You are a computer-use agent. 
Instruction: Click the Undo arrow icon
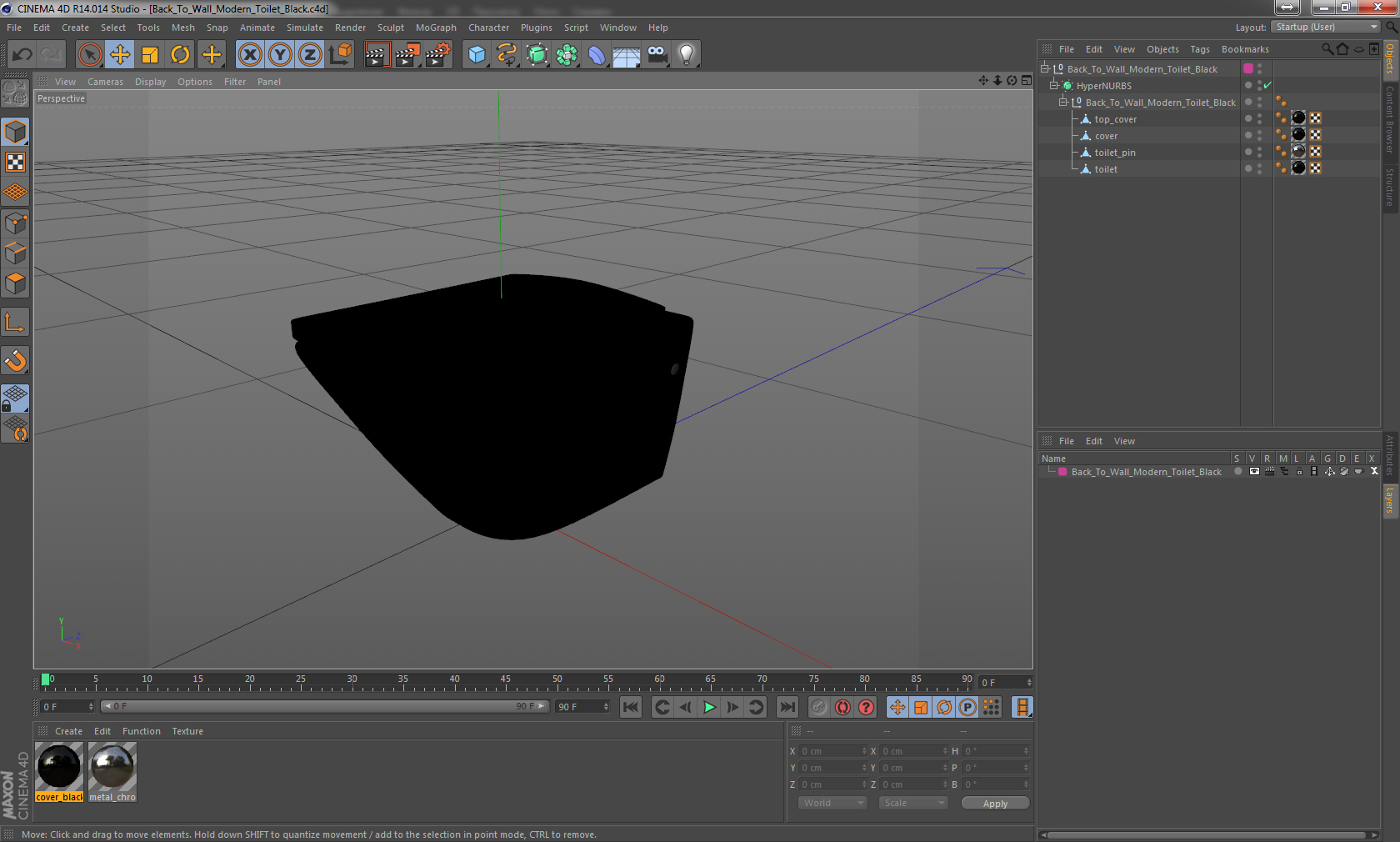pos(22,55)
